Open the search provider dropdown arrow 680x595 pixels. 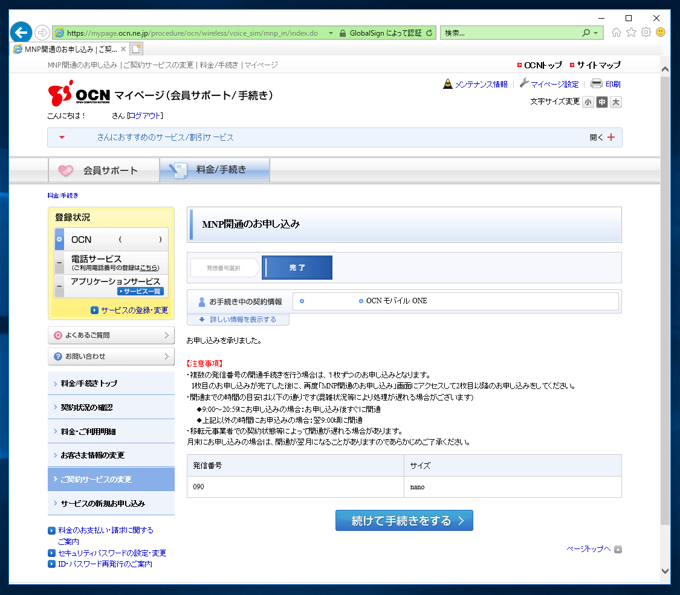(596, 33)
